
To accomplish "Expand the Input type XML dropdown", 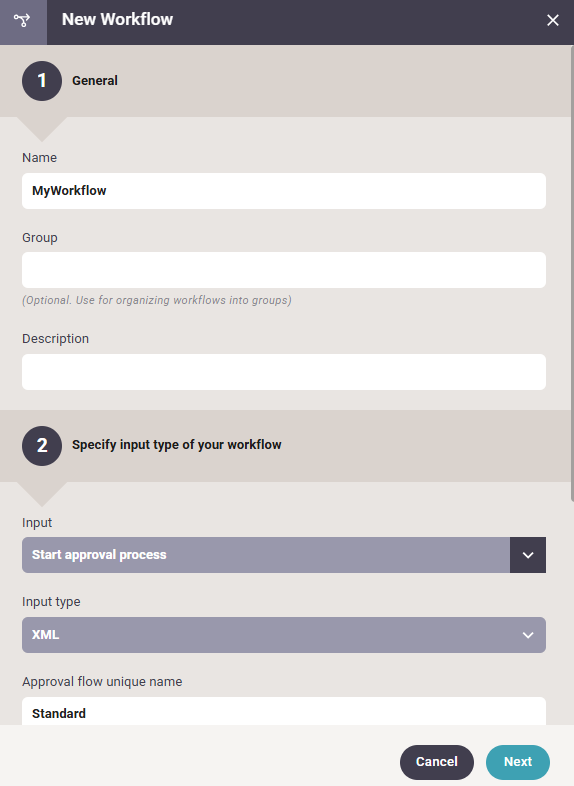I will click(284, 635).
